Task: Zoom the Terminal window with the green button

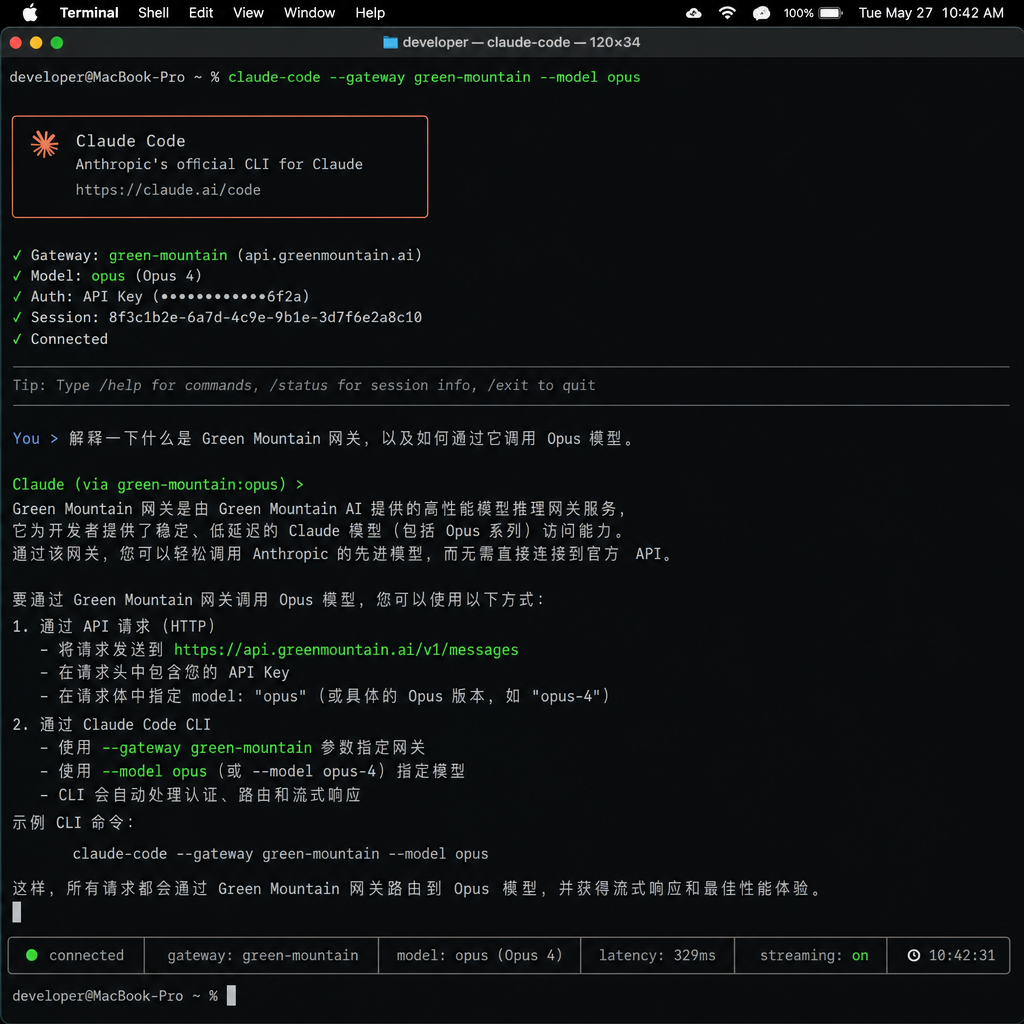Action: (57, 42)
